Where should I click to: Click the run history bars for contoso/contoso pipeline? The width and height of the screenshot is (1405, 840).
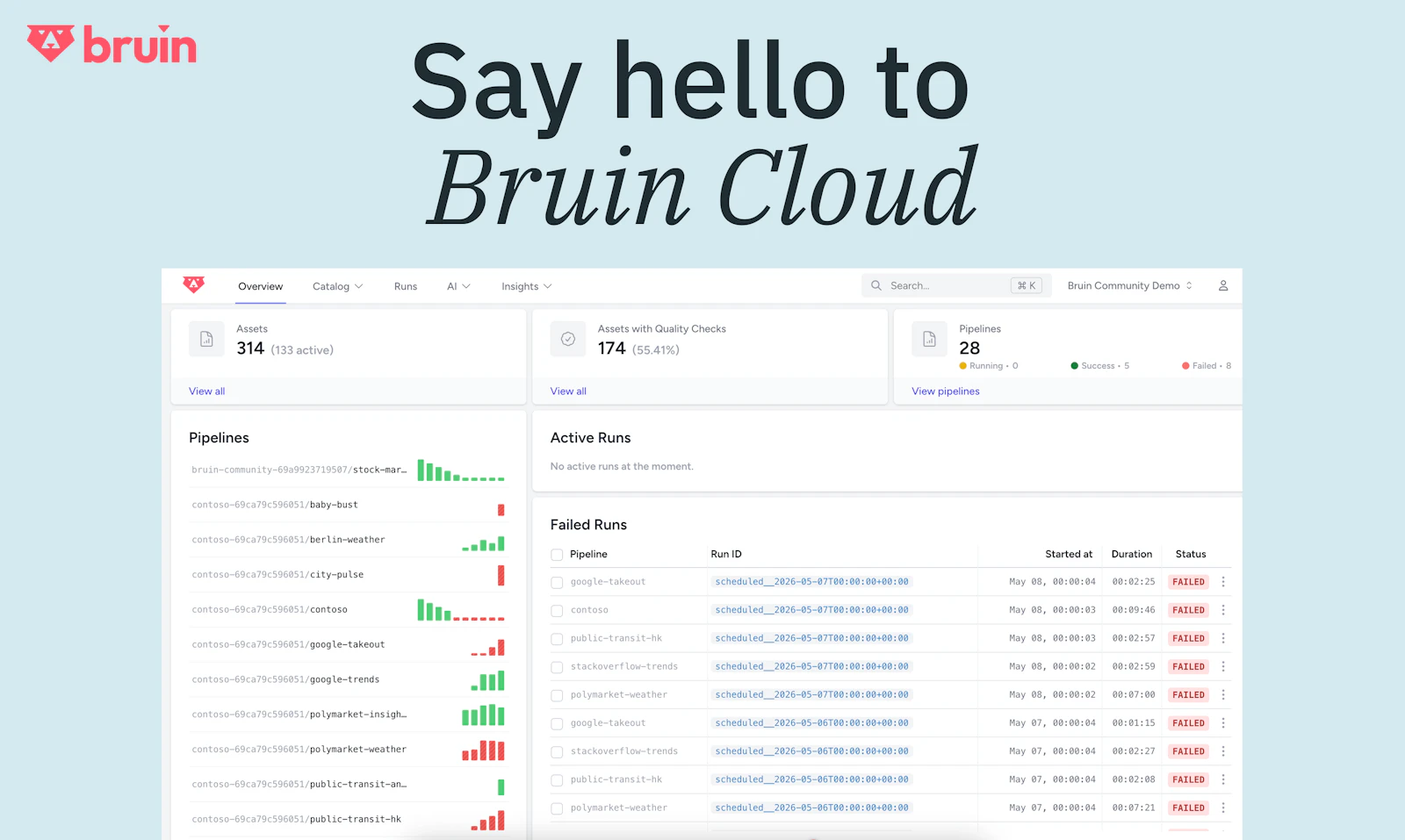[x=461, y=610]
